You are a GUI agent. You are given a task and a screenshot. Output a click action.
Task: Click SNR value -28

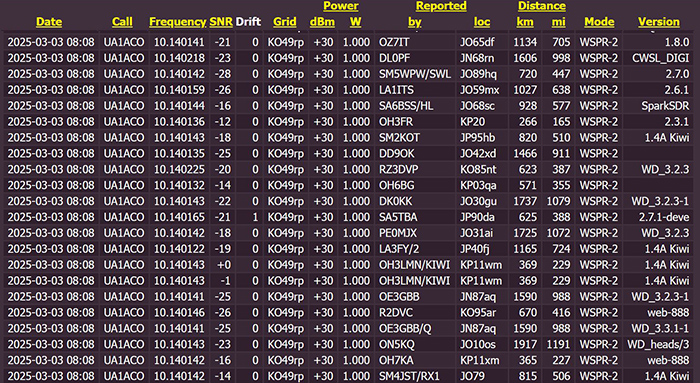pyautogui.click(x=223, y=74)
